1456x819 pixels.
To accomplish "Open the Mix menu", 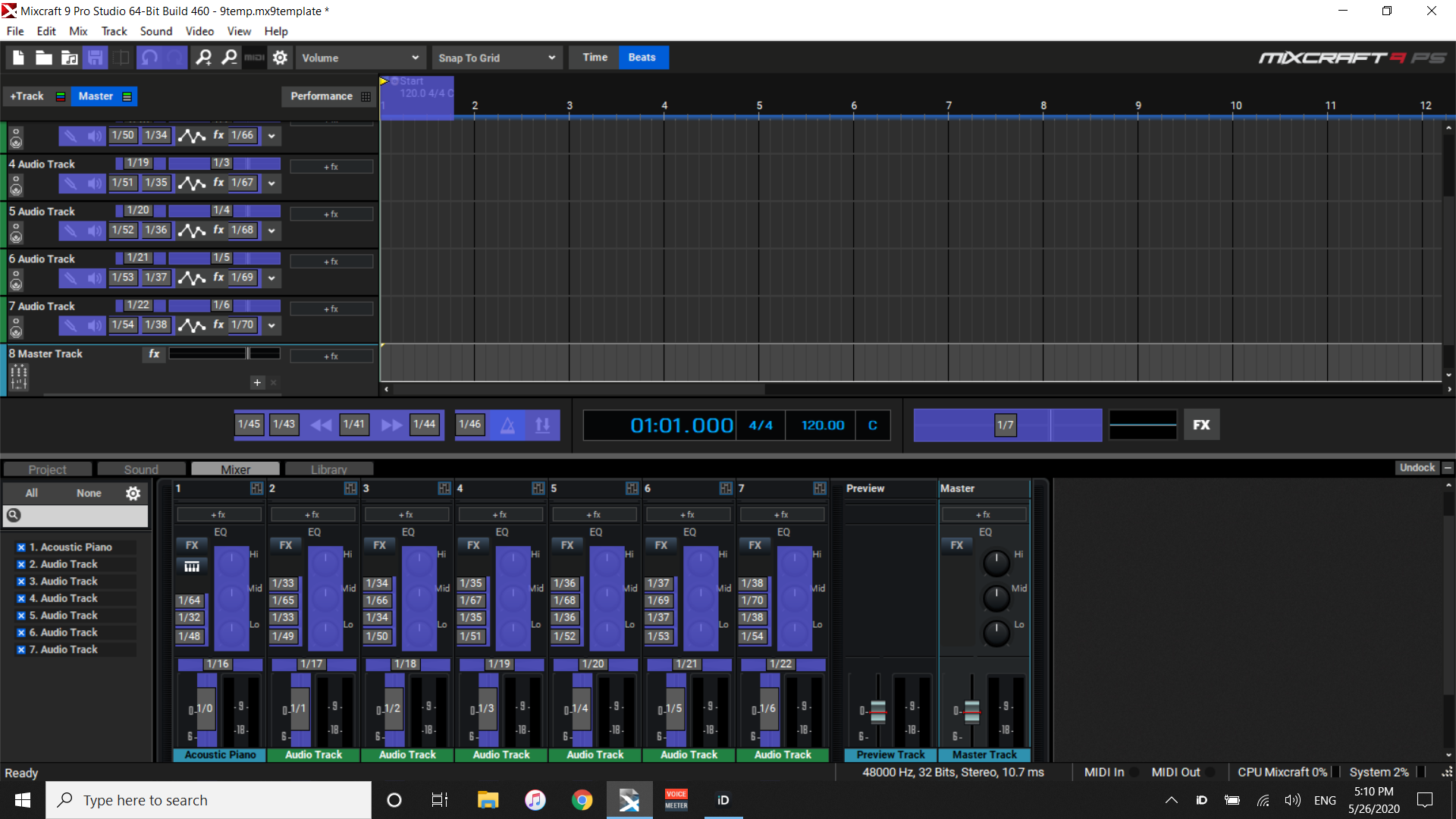I will (78, 31).
